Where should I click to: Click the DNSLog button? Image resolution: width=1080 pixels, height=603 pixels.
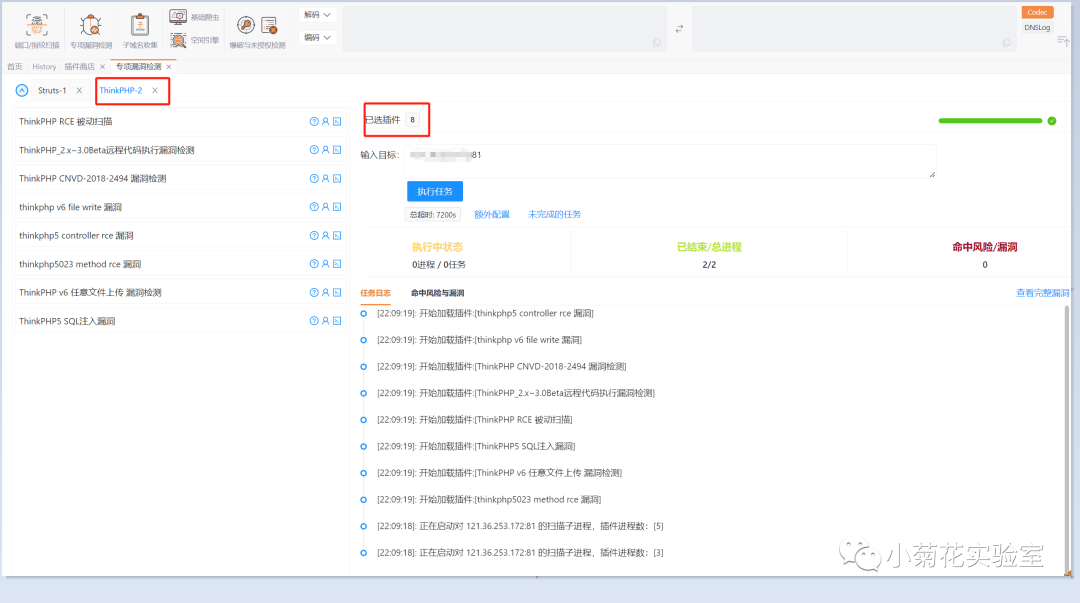pos(1037,28)
